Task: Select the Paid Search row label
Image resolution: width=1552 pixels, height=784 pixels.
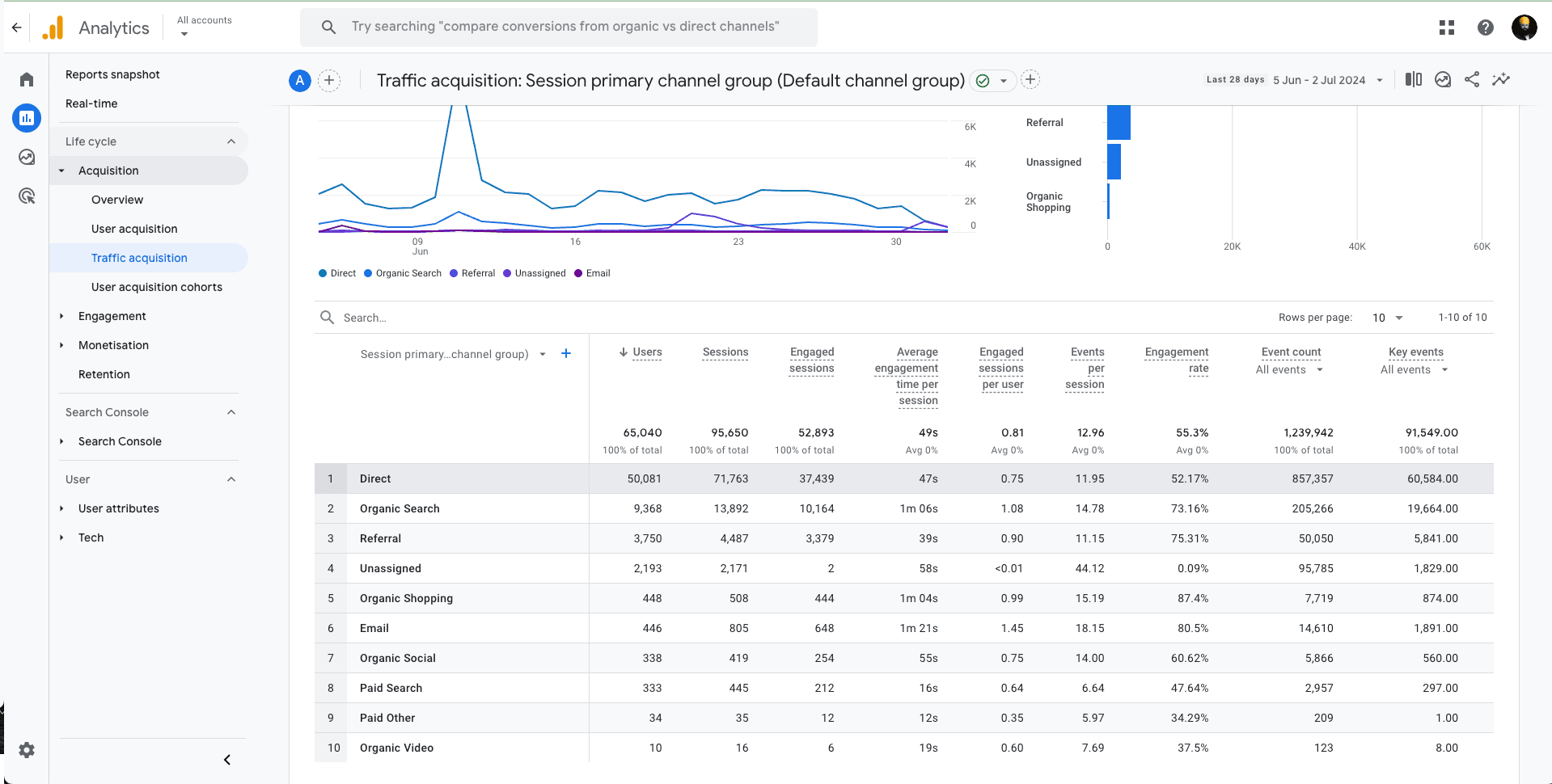Action: pos(391,688)
